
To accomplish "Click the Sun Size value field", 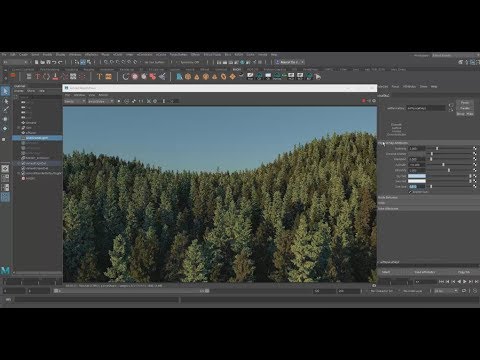I will click(417, 187).
